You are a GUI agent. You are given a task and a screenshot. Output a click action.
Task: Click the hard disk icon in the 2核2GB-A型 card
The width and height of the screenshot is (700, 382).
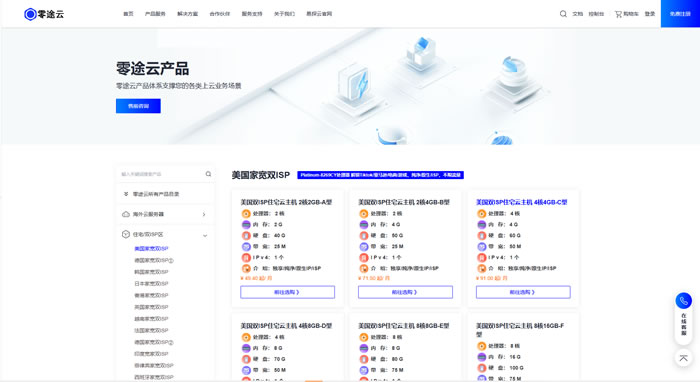click(246, 236)
